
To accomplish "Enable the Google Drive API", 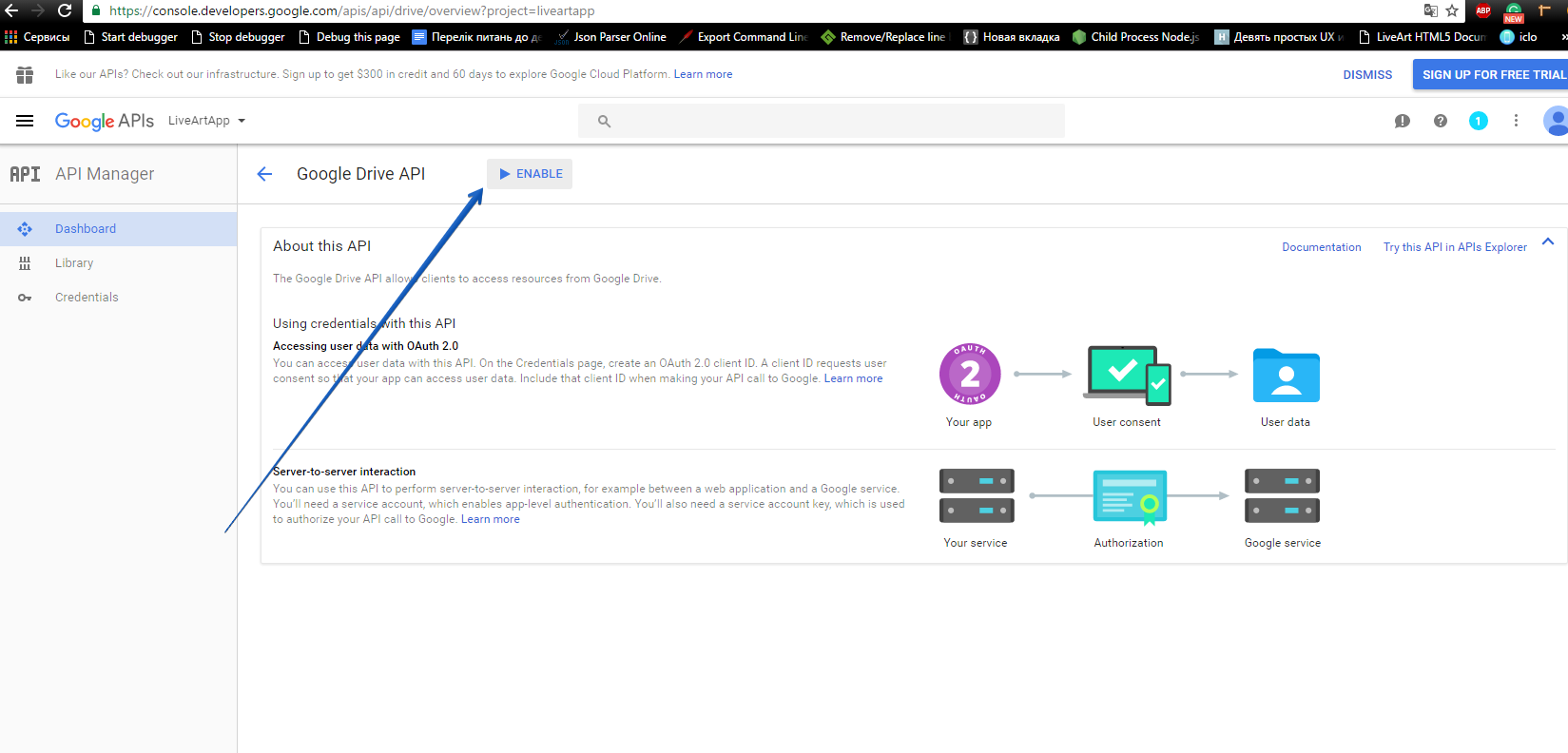I will [x=530, y=174].
